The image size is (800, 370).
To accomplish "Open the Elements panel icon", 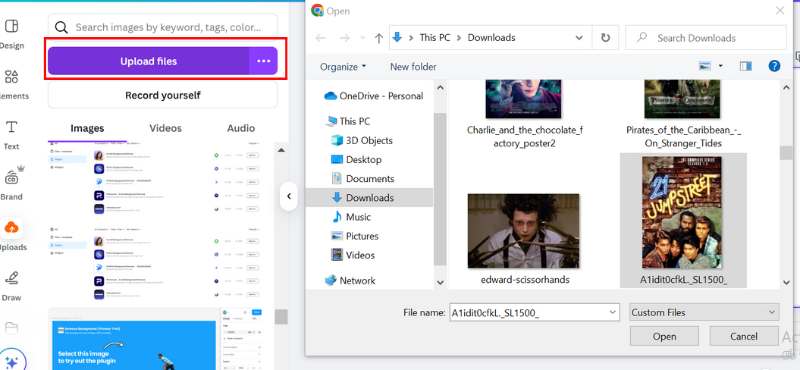I will coord(11,77).
